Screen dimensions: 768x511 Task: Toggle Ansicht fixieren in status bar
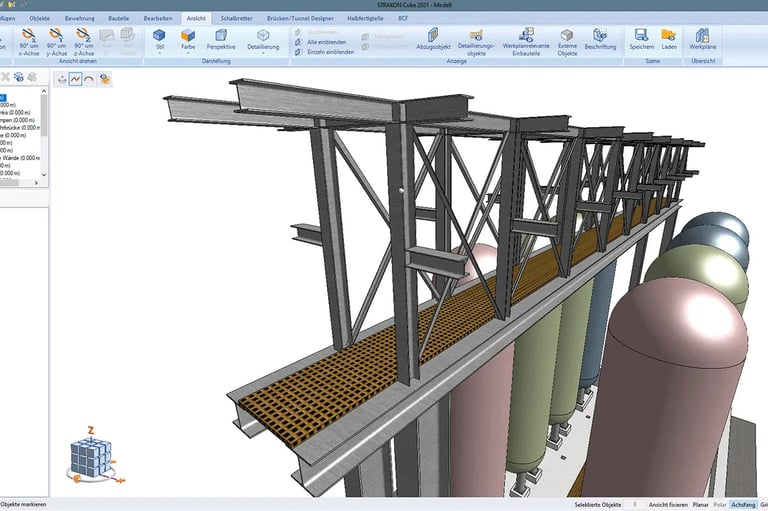pos(668,505)
